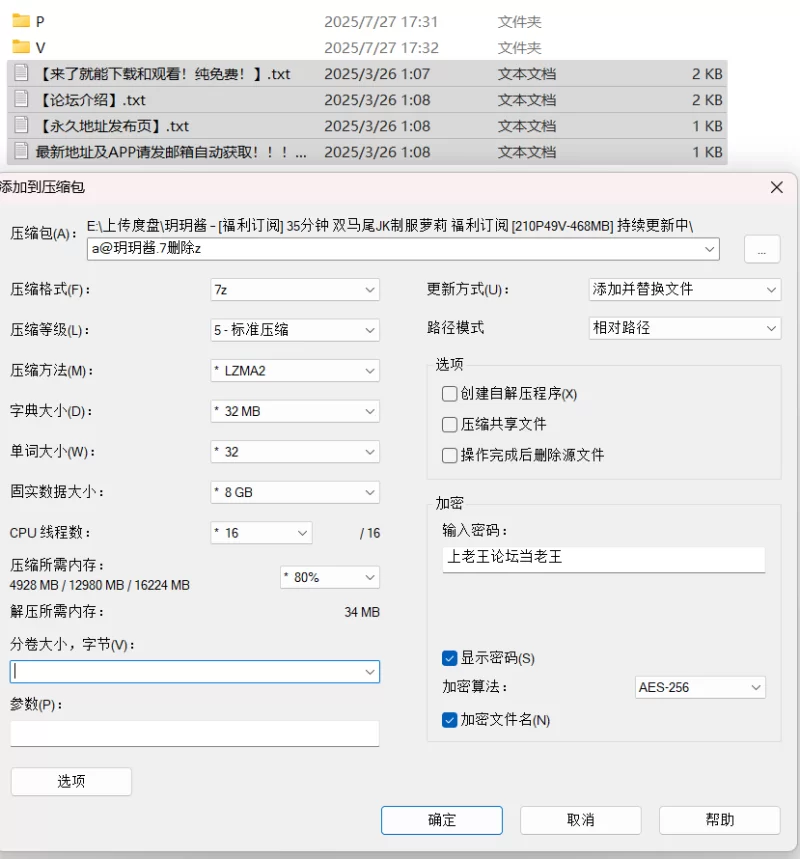Image resolution: width=800 pixels, height=859 pixels.
Task: Click the 2025/7/27 17:31 date cell
Action: tap(381, 22)
